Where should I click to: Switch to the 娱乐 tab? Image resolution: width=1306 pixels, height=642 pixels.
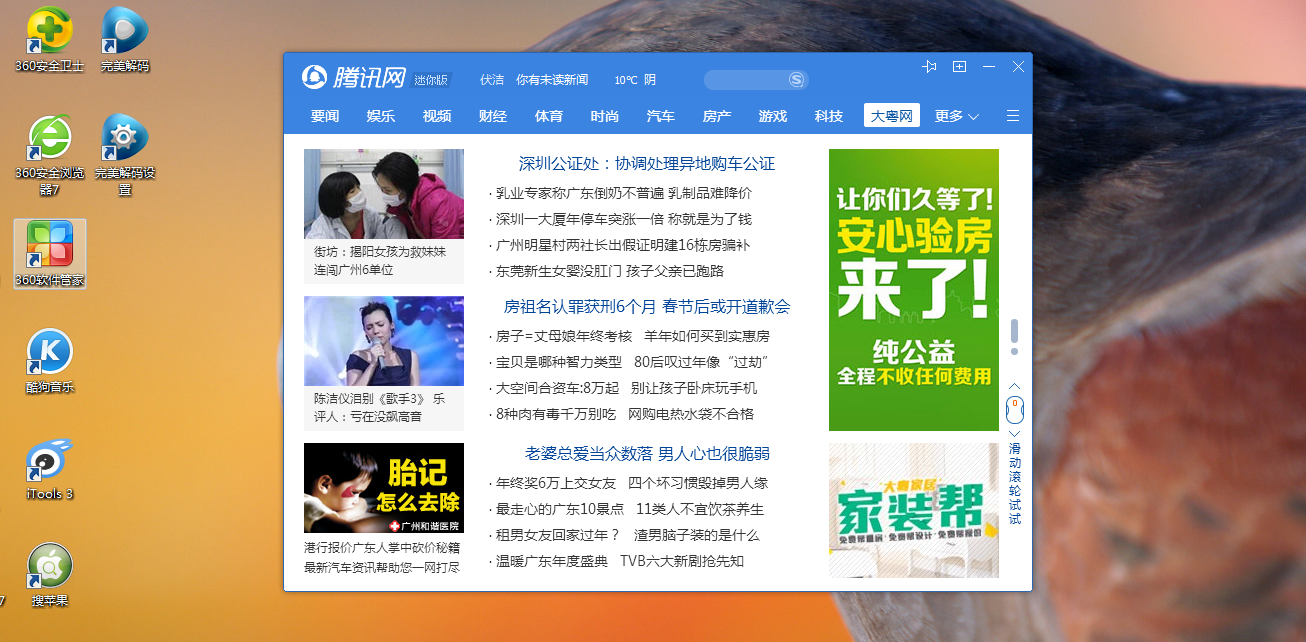click(x=381, y=116)
